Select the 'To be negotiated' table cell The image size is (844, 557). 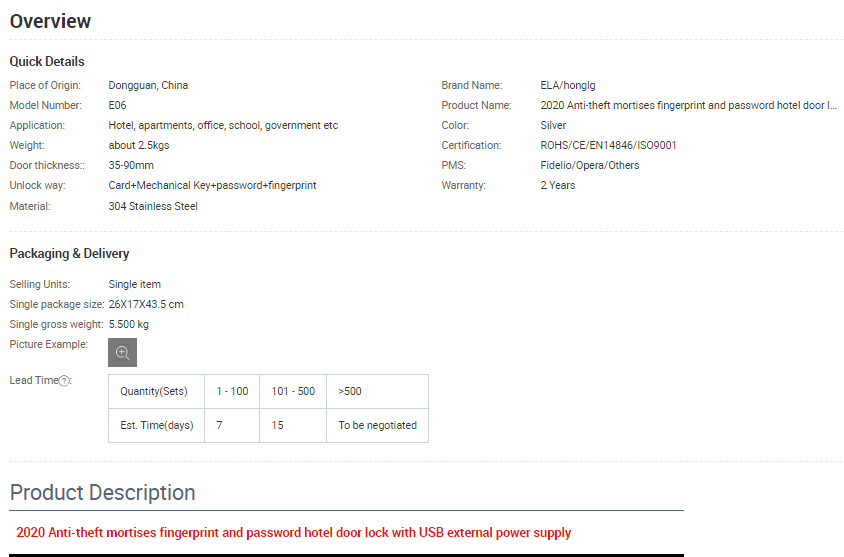click(x=377, y=425)
